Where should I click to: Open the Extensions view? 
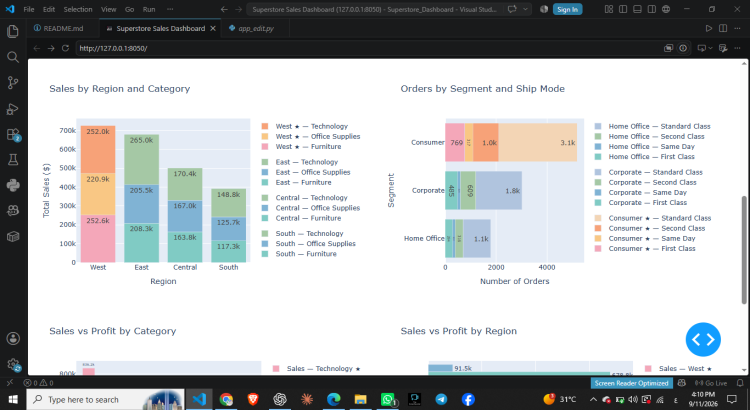pos(13,134)
